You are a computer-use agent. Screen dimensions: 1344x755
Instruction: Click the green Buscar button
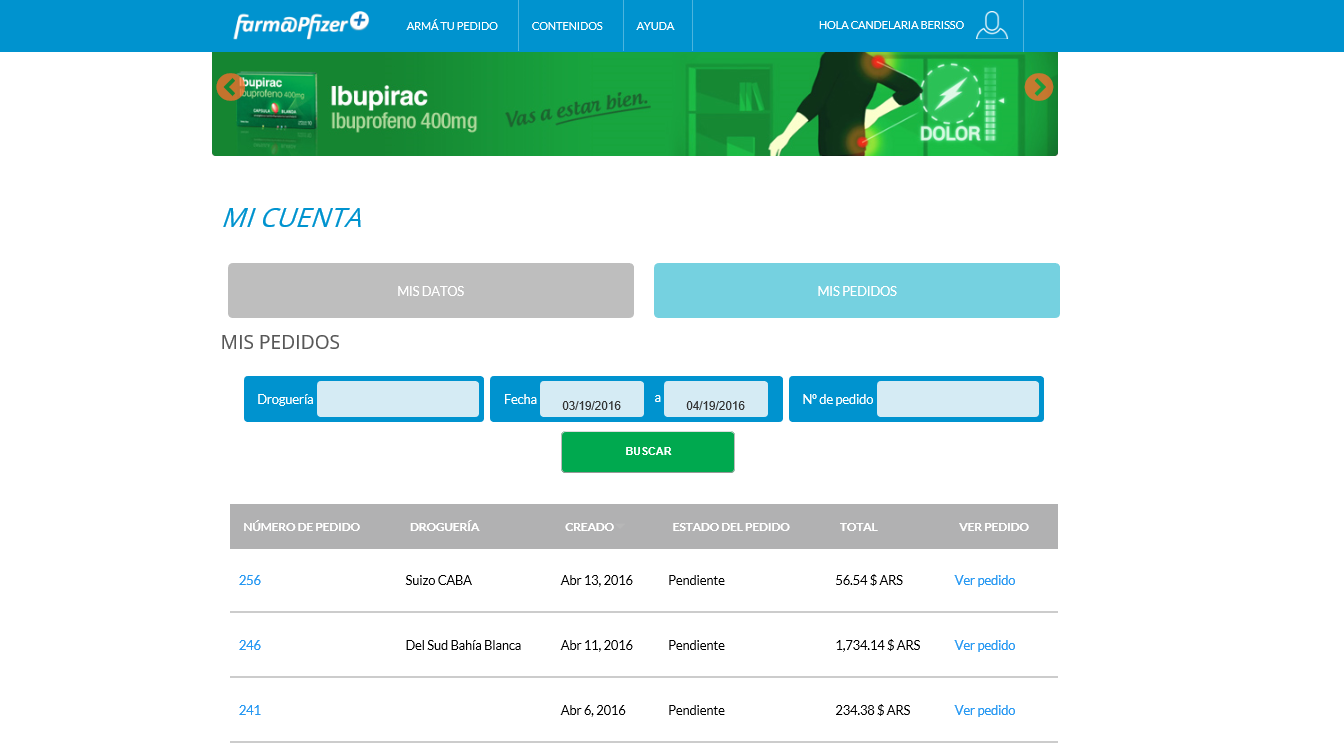[x=648, y=452]
